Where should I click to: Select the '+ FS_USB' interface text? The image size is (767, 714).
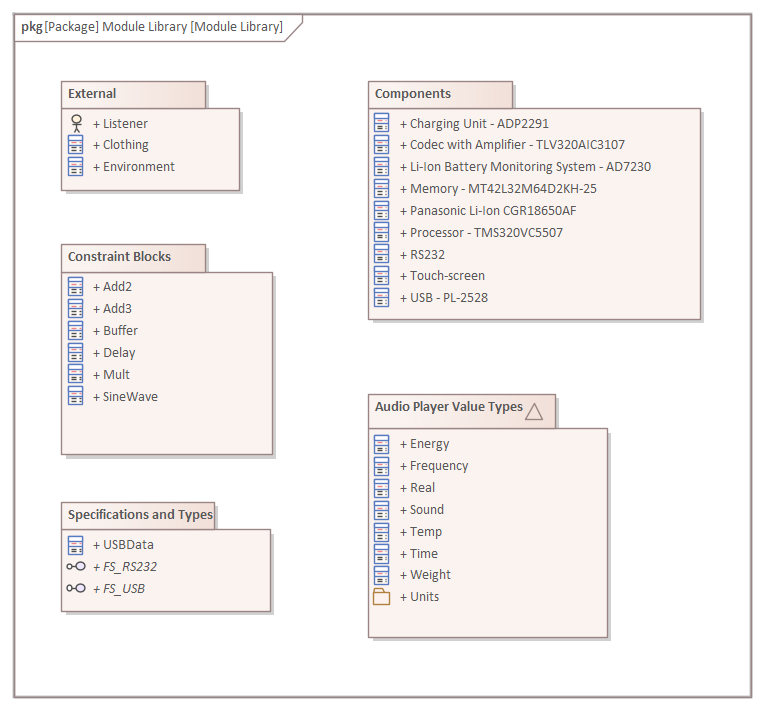click(x=119, y=589)
